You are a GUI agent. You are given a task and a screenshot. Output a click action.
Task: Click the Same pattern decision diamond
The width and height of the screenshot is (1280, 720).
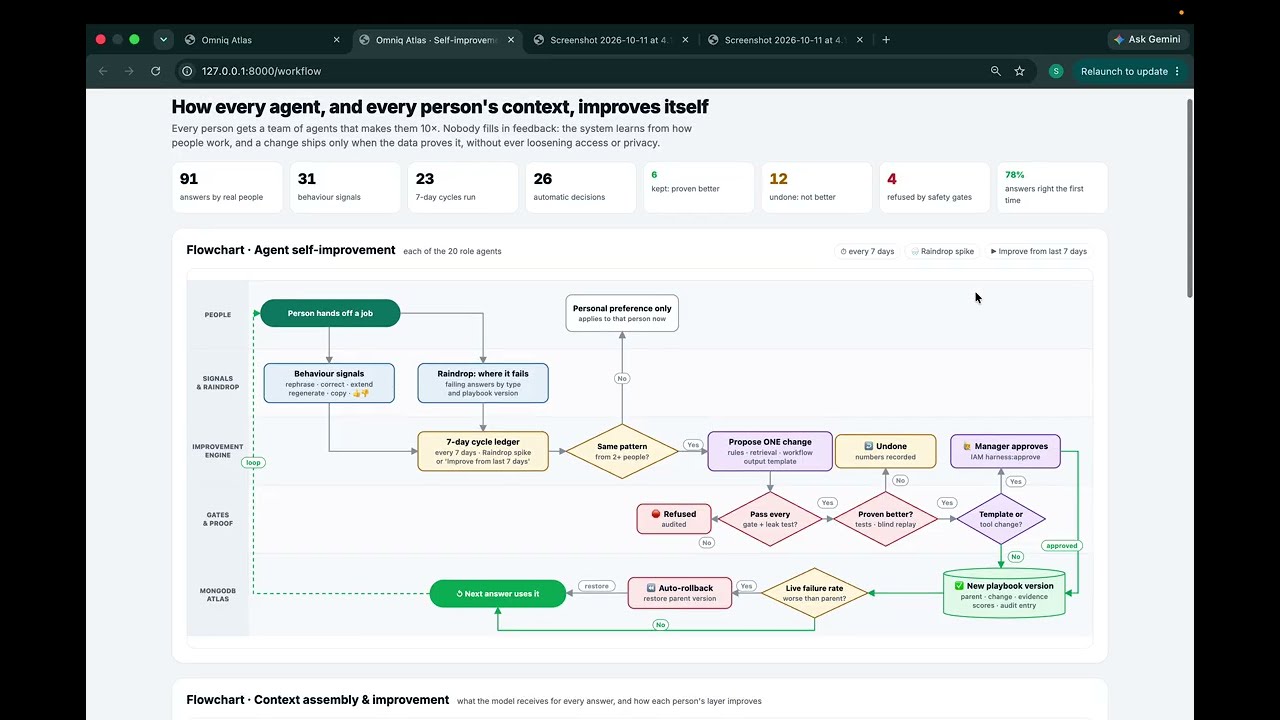click(622, 451)
